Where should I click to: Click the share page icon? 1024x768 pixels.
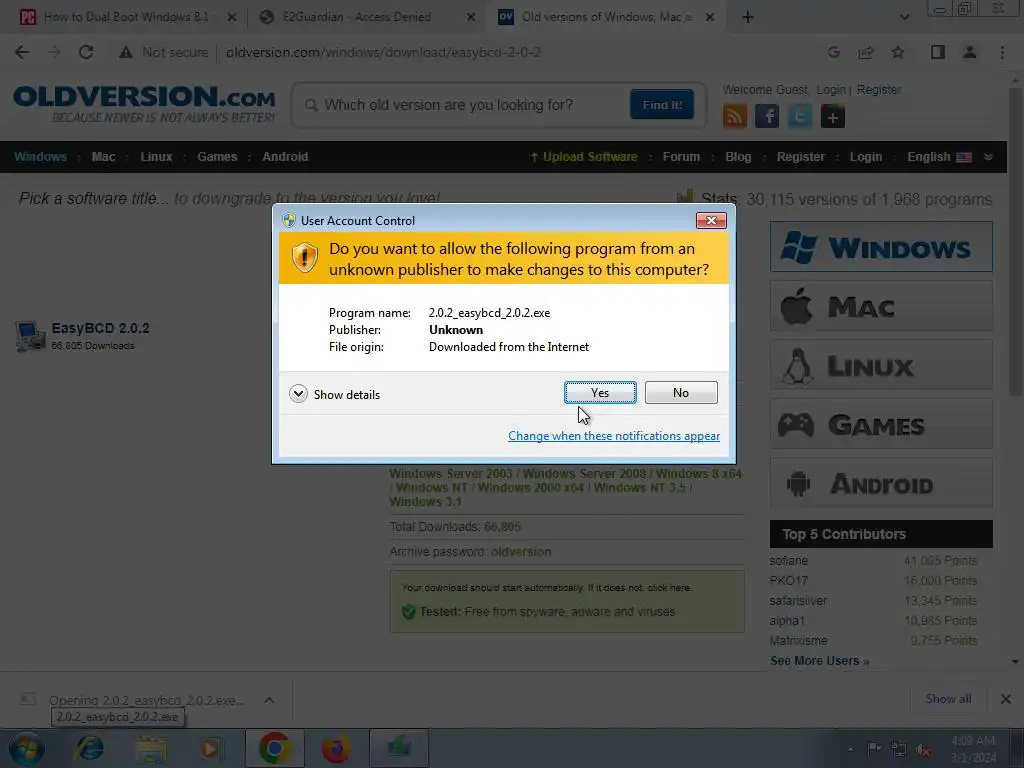click(866, 52)
